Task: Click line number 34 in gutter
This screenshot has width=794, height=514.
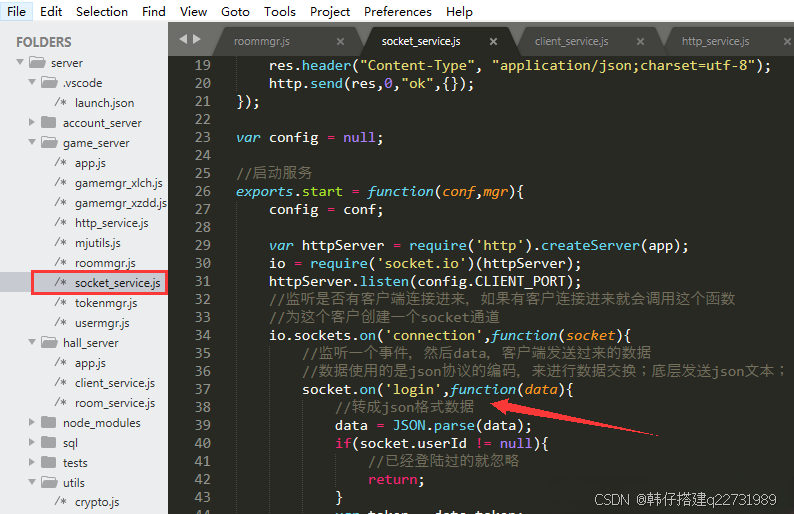Action: 203,335
